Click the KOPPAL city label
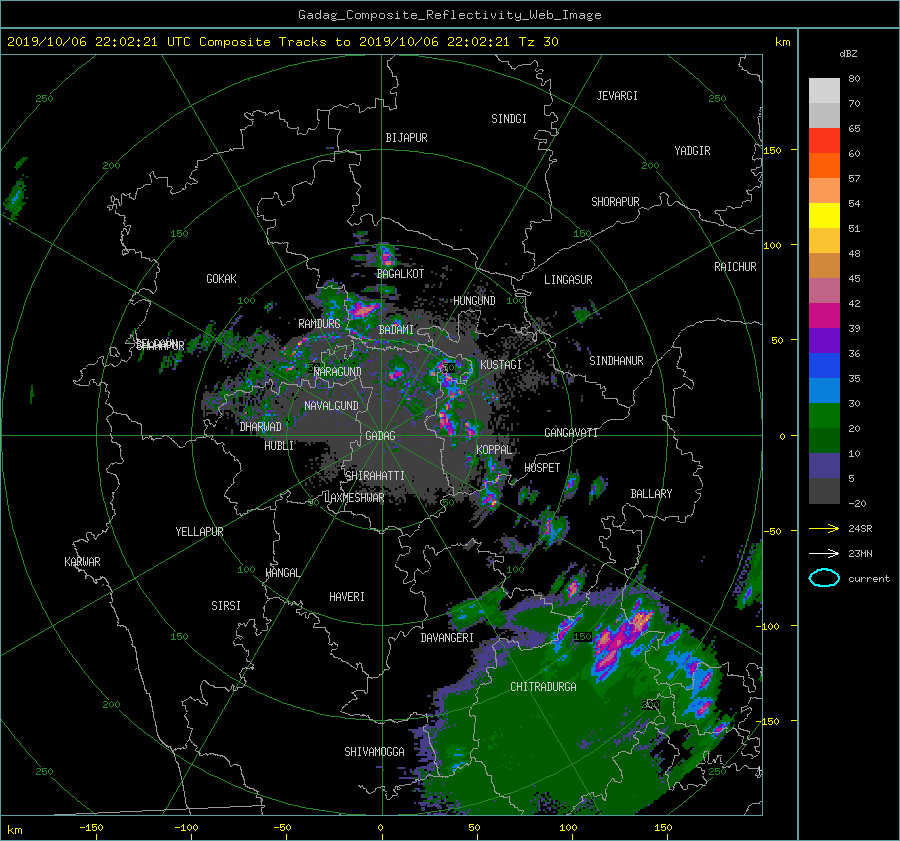 tap(494, 450)
